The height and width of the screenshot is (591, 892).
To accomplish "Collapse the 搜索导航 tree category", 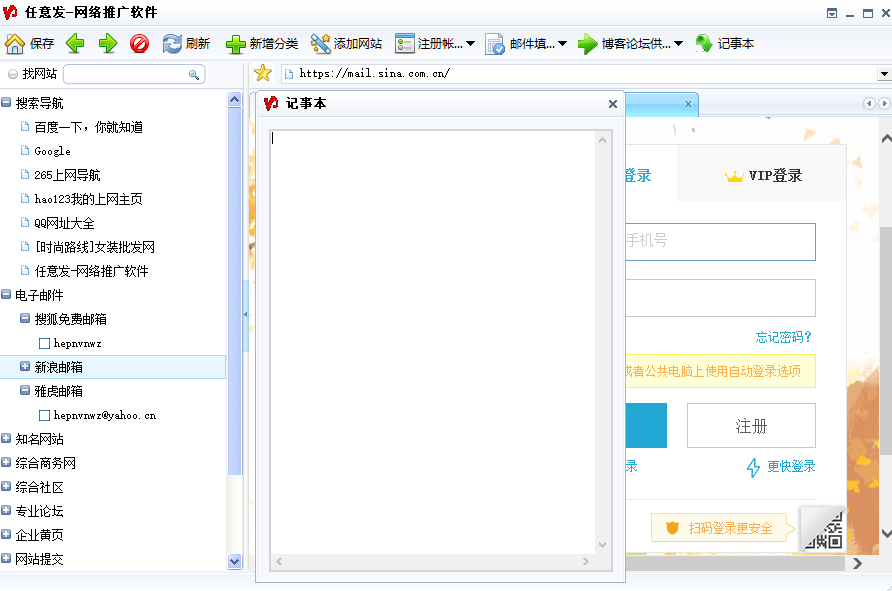I will click(x=6, y=102).
